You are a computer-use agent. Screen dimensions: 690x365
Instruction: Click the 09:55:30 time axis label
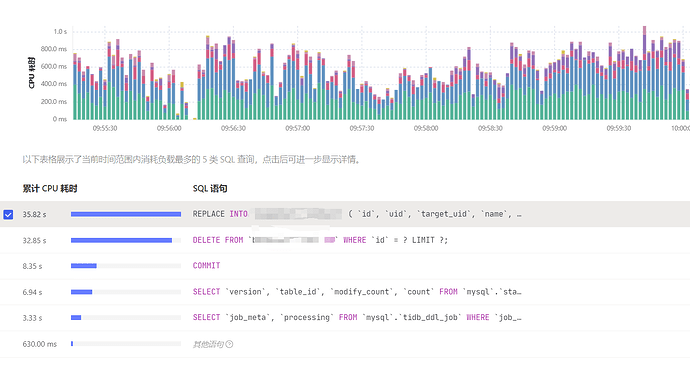105,128
